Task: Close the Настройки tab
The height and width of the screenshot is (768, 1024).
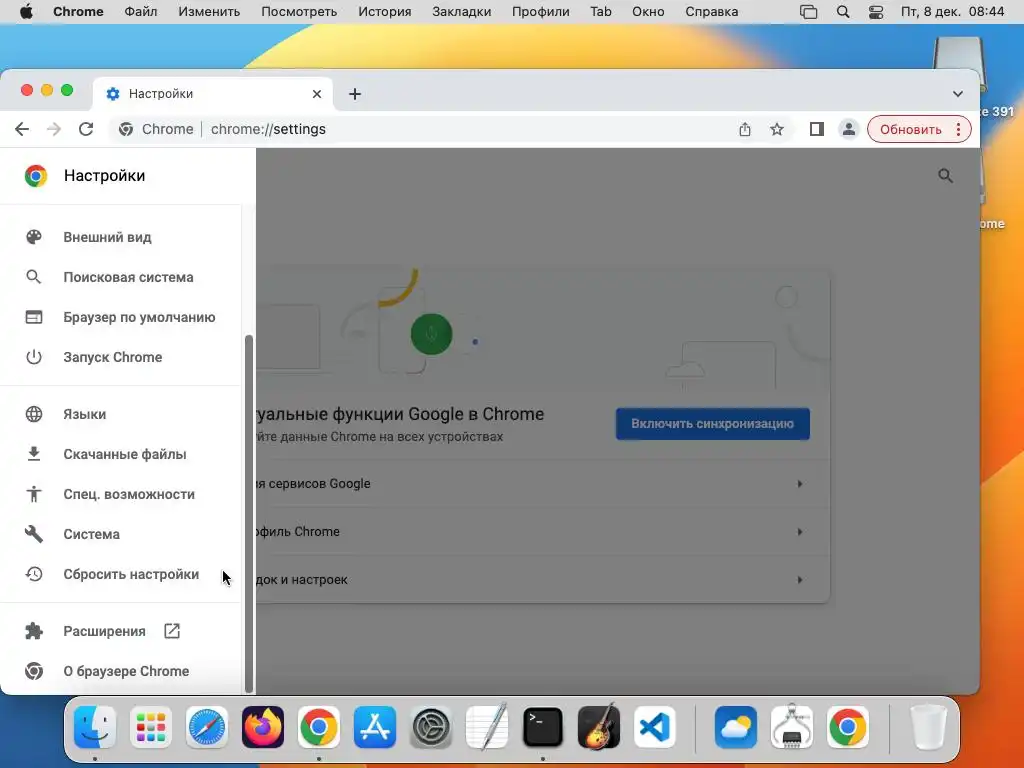Action: click(x=317, y=94)
